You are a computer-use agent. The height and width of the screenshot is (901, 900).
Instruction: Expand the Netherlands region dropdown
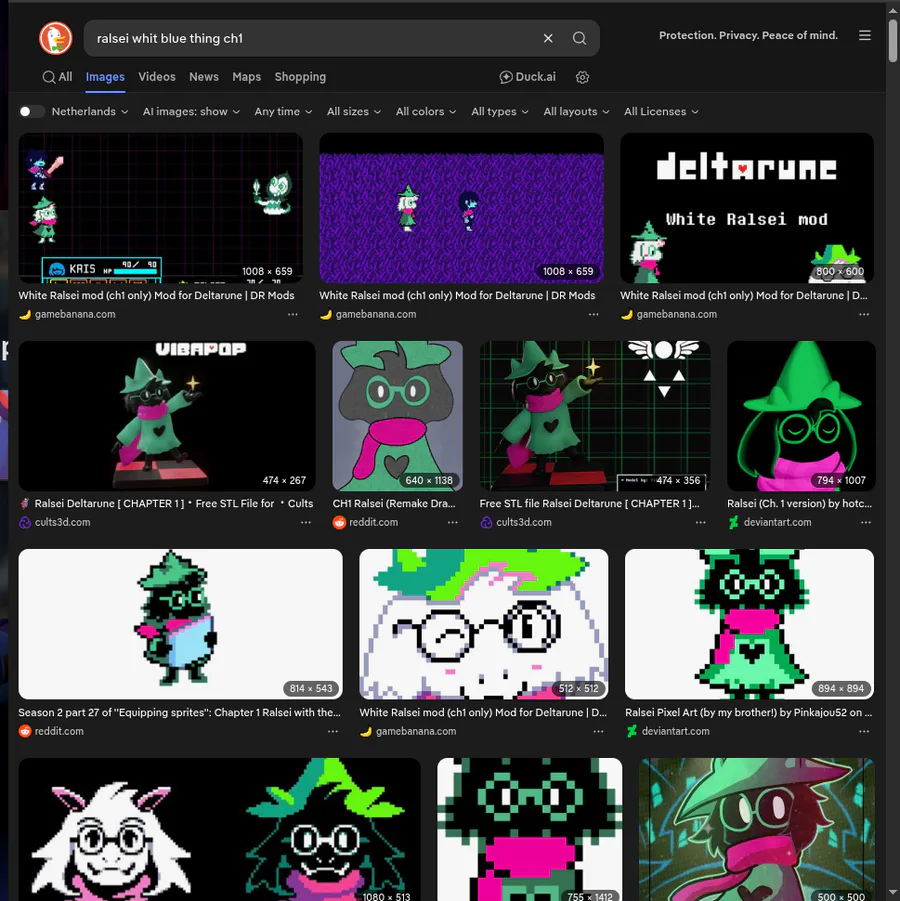click(x=90, y=111)
